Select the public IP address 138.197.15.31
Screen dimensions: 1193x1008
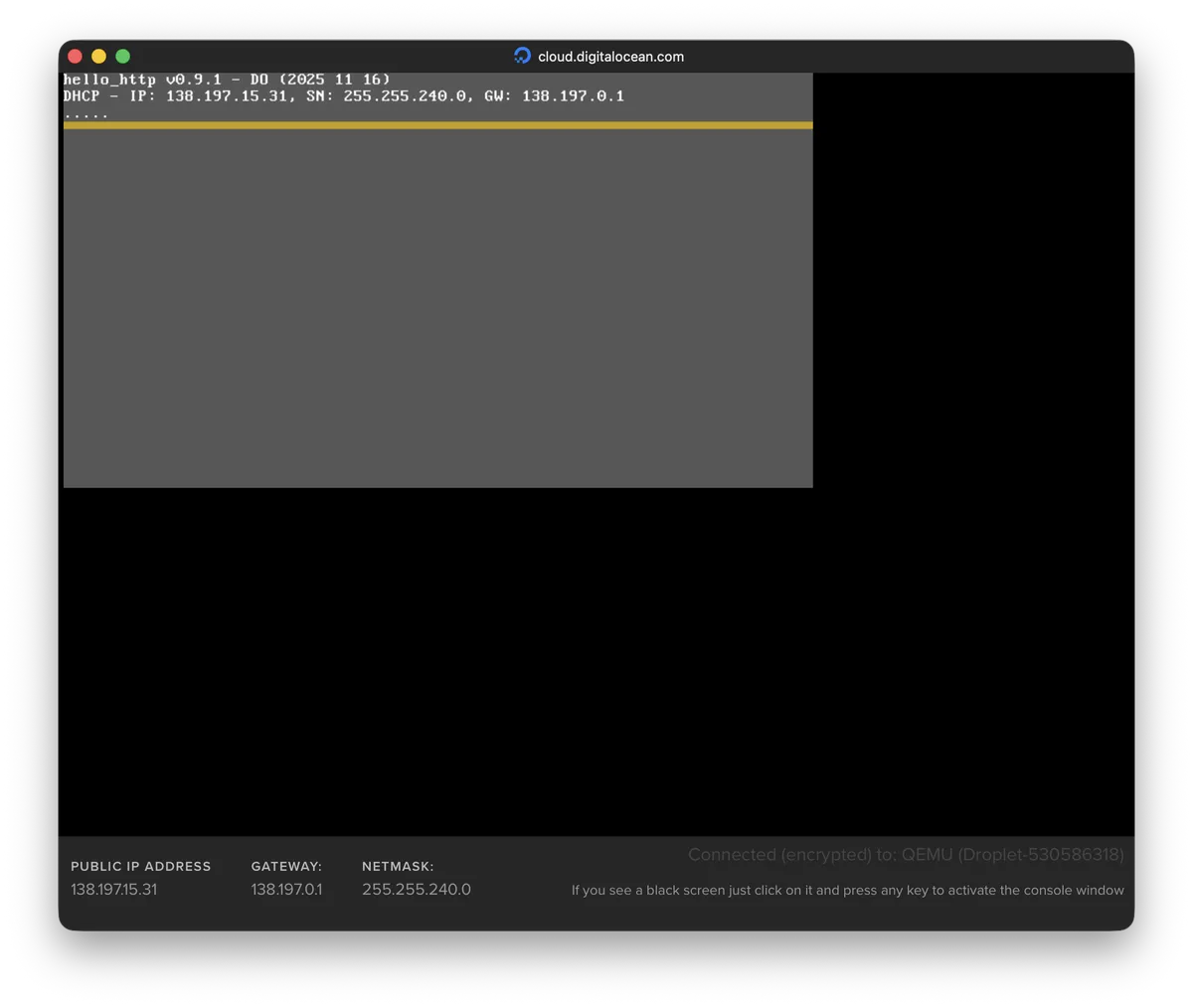coord(113,889)
